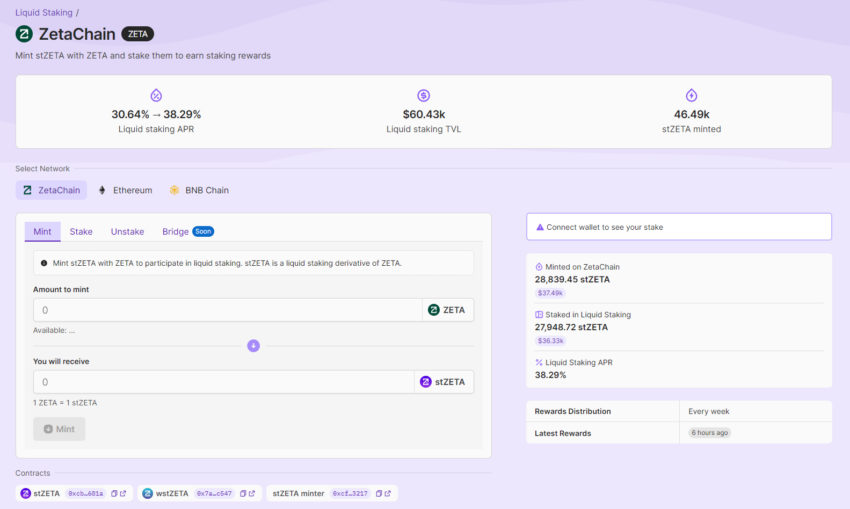This screenshot has width=850, height=509.
Task: Click the 0x7a…c547 wstZETA address
Action: (x=214, y=494)
